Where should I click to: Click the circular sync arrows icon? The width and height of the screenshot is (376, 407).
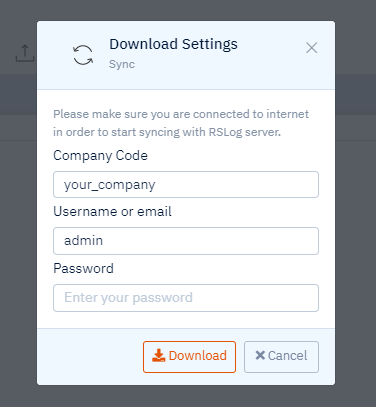(83, 55)
